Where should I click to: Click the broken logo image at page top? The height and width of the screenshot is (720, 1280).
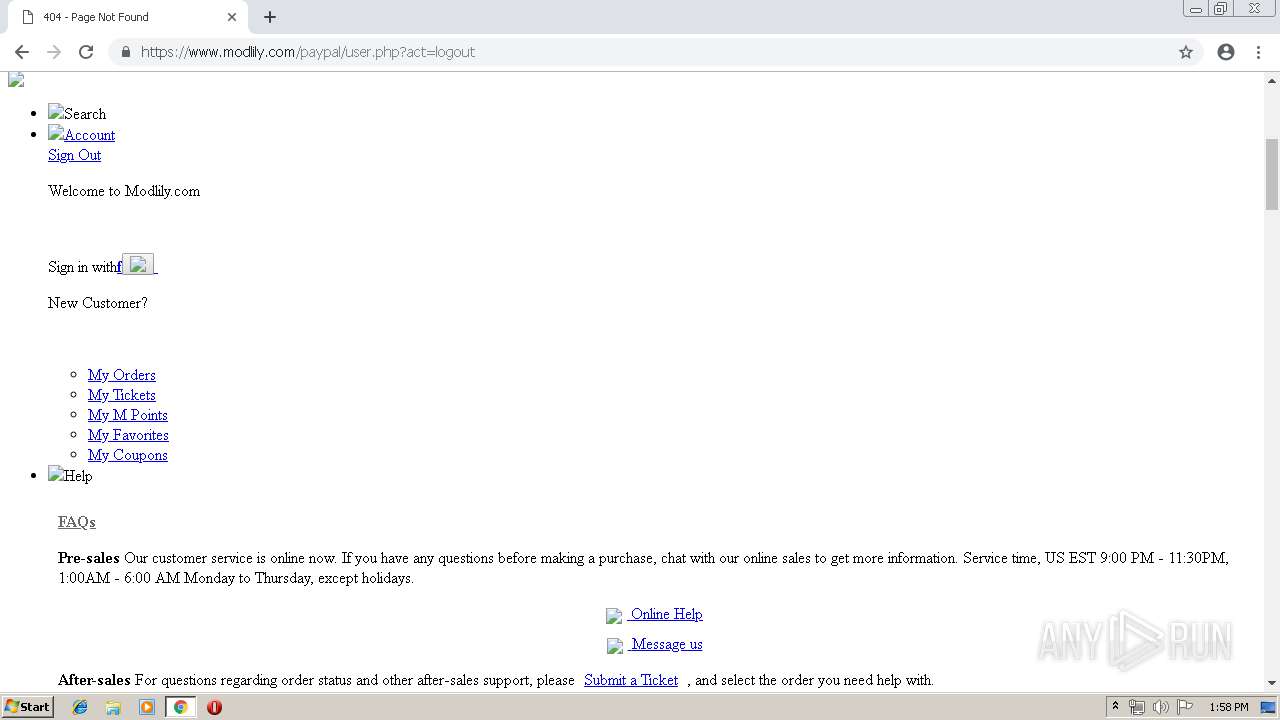pos(16,80)
